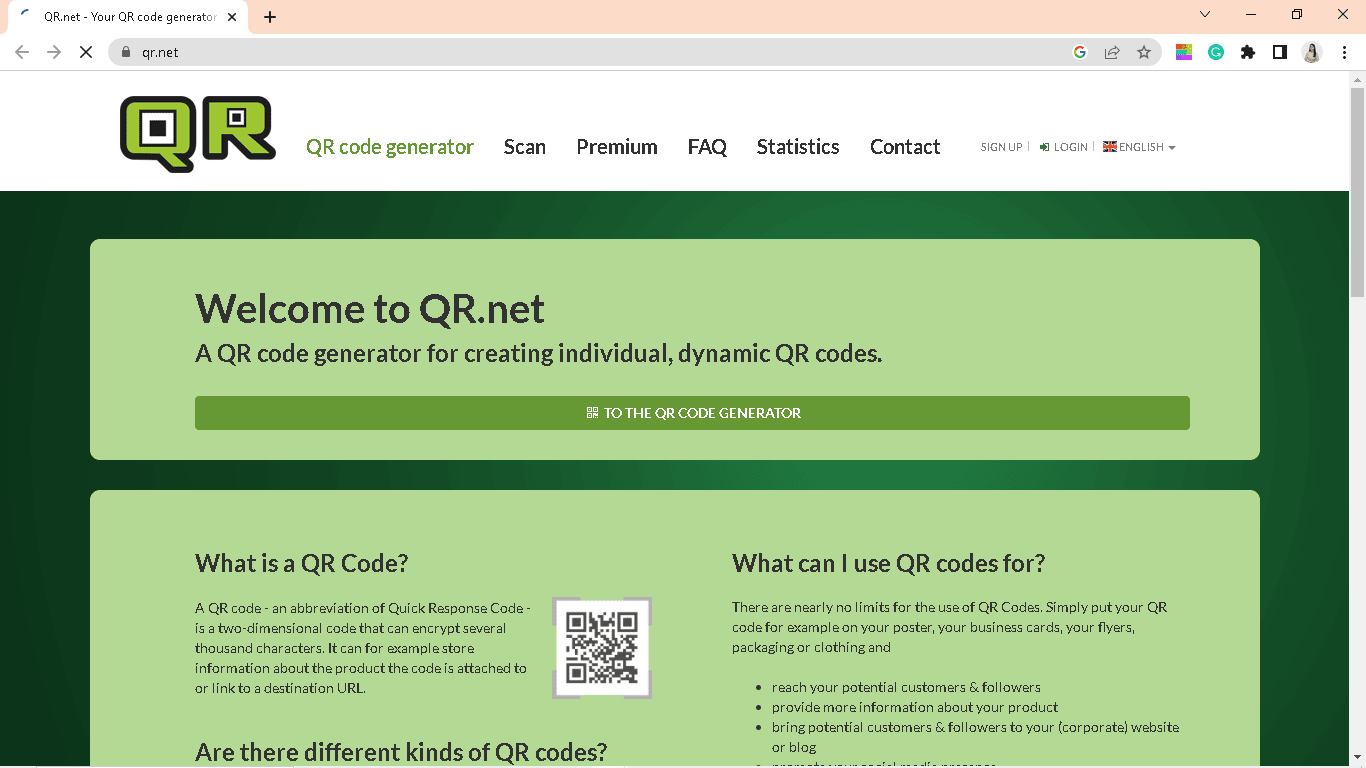Go to the Premium page
This screenshot has width=1366, height=768.
pyautogui.click(x=617, y=147)
